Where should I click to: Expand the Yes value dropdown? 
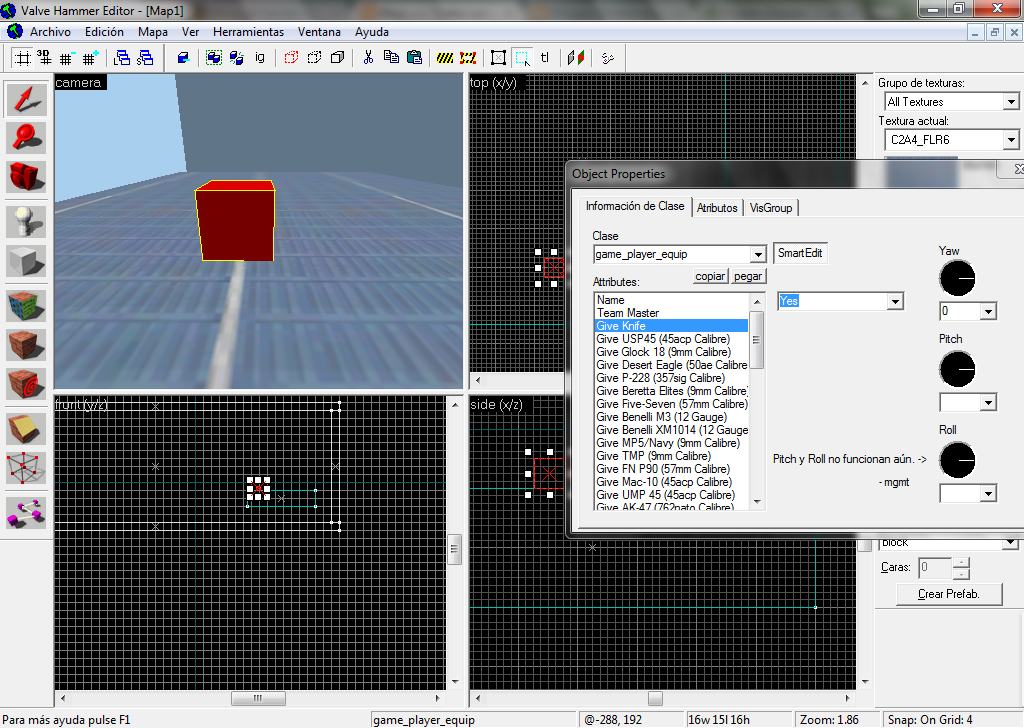point(895,301)
